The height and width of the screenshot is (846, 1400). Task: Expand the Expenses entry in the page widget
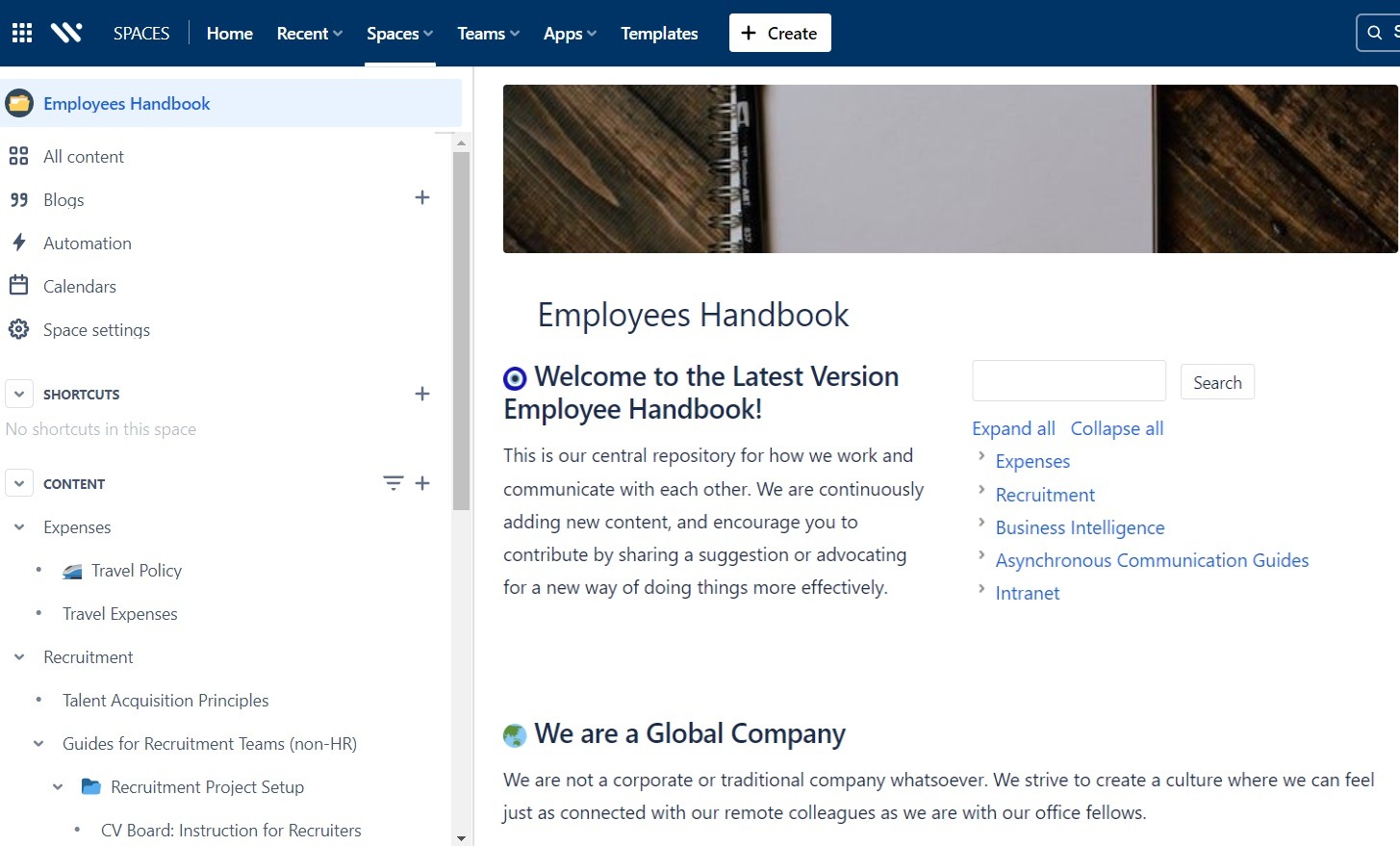pos(980,459)
